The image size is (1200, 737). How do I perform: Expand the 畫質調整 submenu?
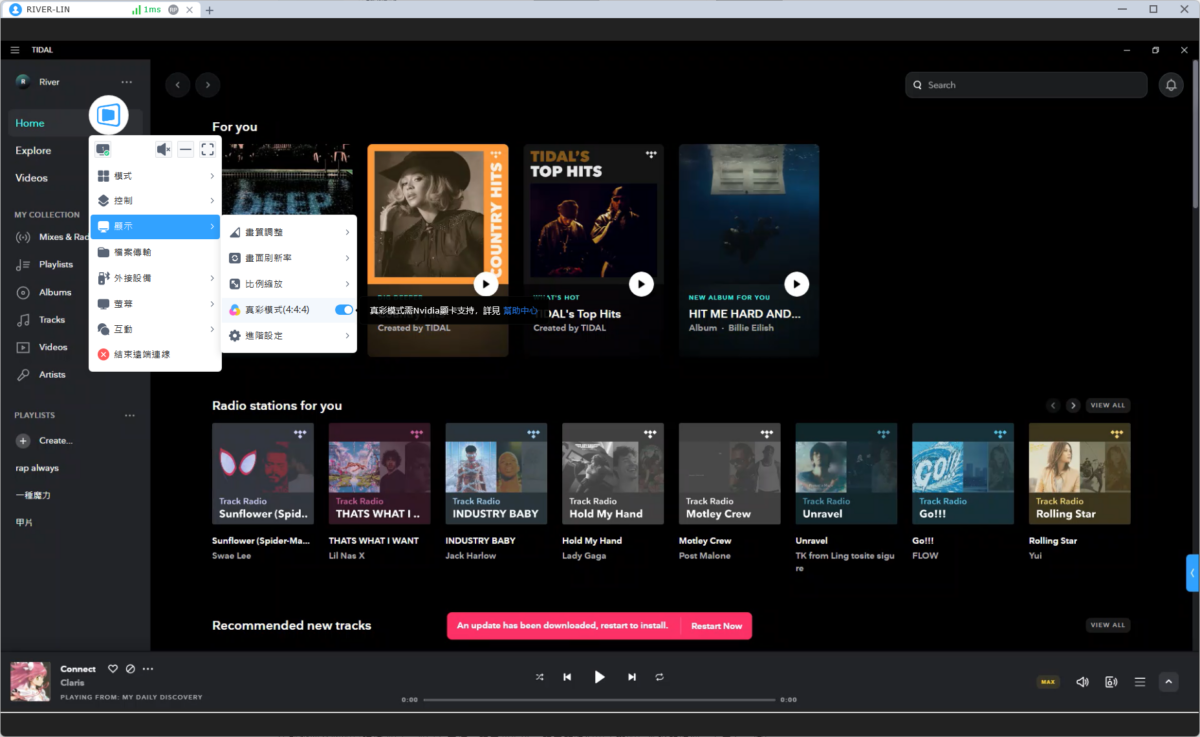[x=289, y=232]
